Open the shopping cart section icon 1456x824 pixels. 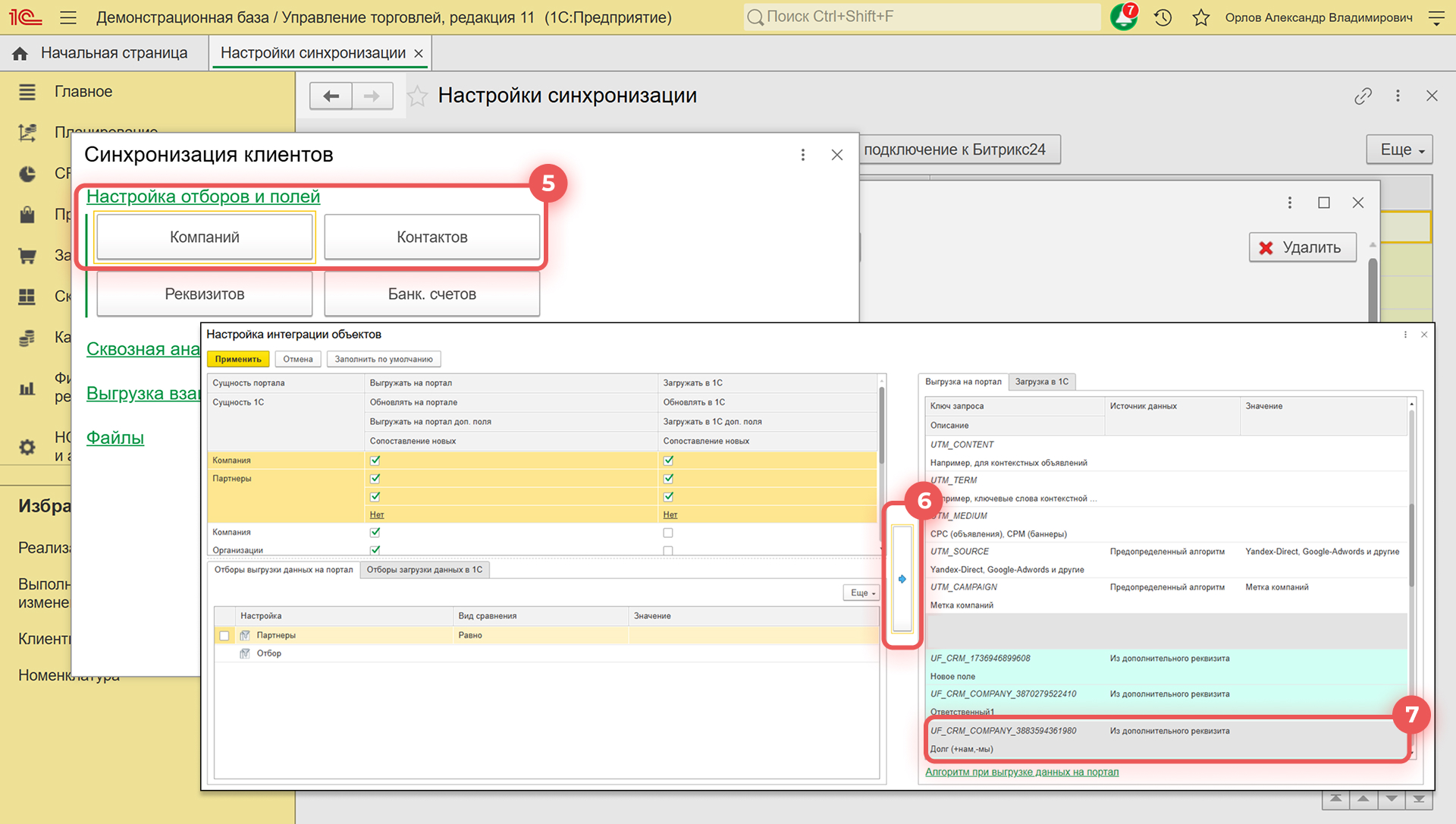pos(27,256)
